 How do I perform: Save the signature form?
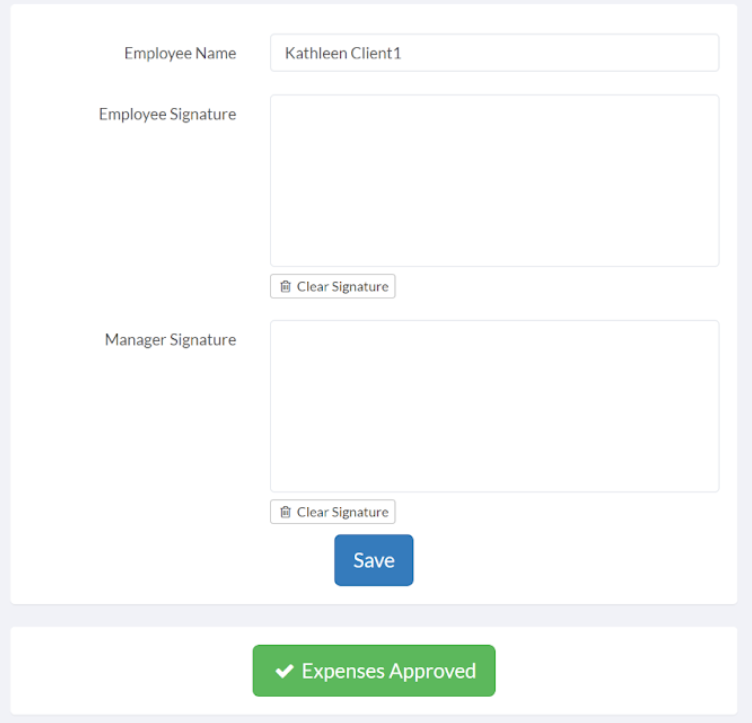tap(374, 560)
